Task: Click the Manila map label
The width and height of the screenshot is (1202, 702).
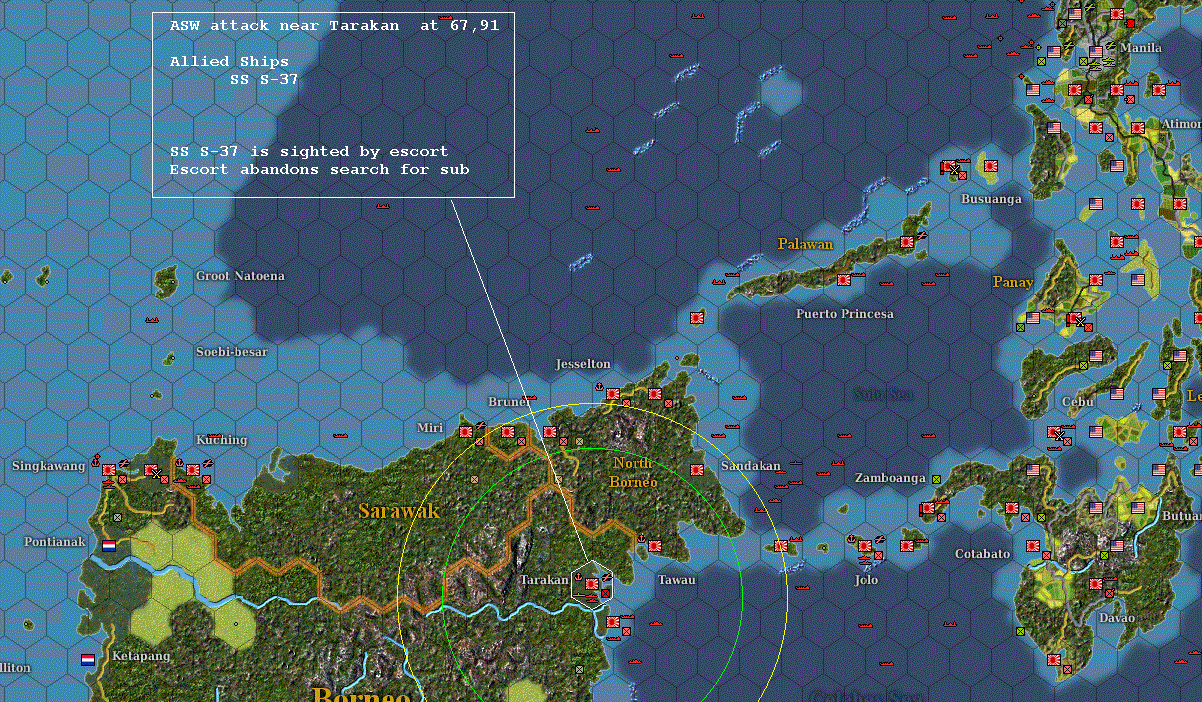Action: [x=1141, y=47]
